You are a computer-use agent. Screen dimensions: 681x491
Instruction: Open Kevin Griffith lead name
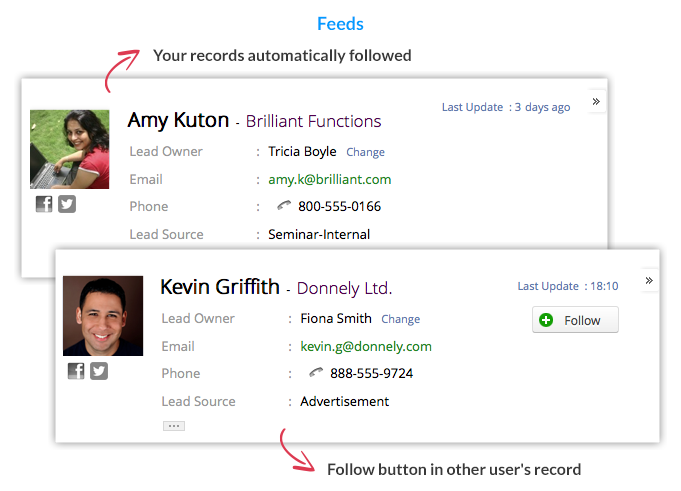pos(220,287)
